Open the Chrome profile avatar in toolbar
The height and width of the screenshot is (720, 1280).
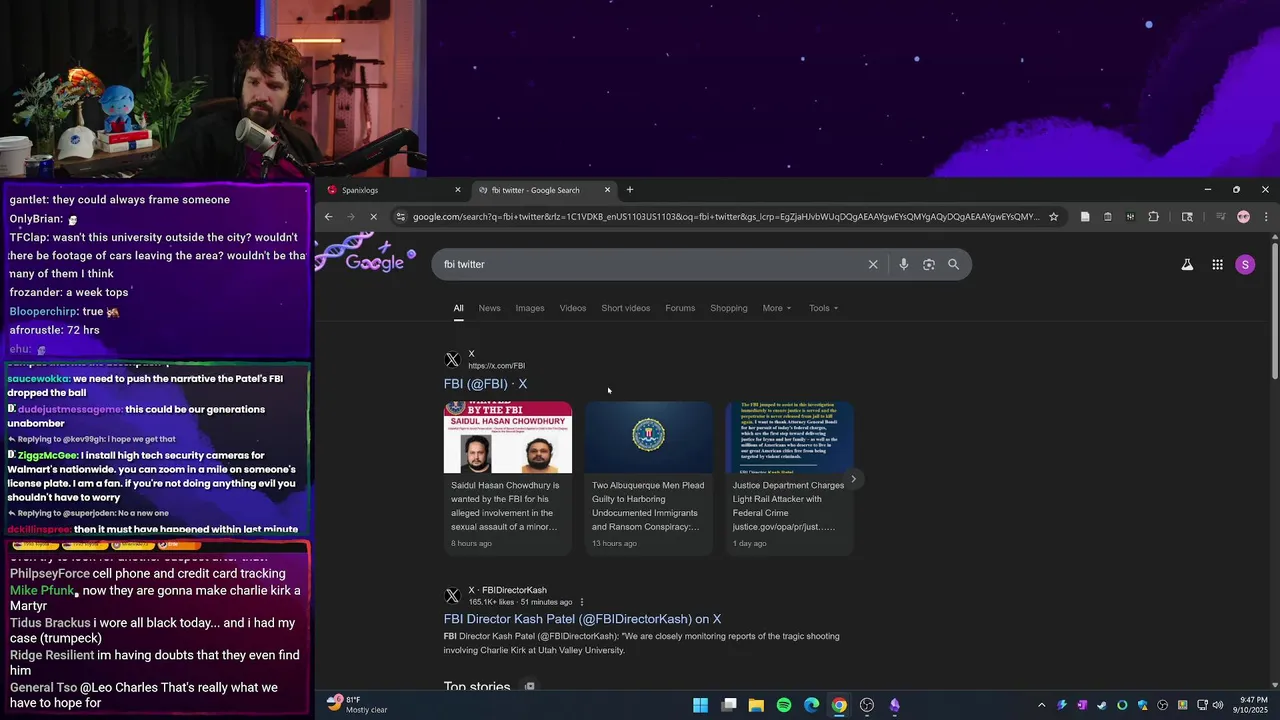(x=1243, y=217)
